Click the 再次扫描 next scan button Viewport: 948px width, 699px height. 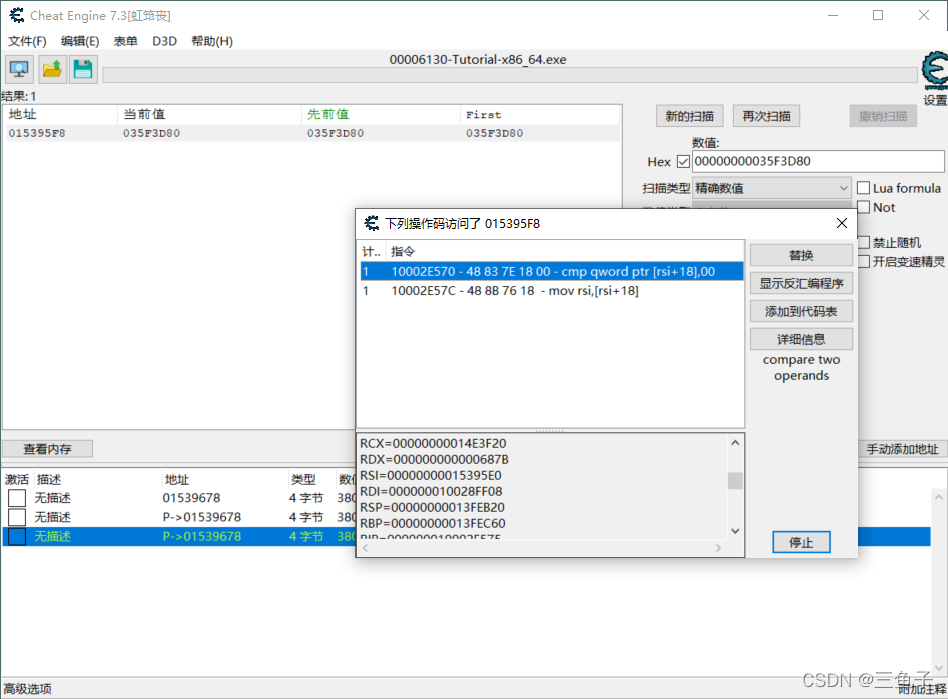point(766,116)
